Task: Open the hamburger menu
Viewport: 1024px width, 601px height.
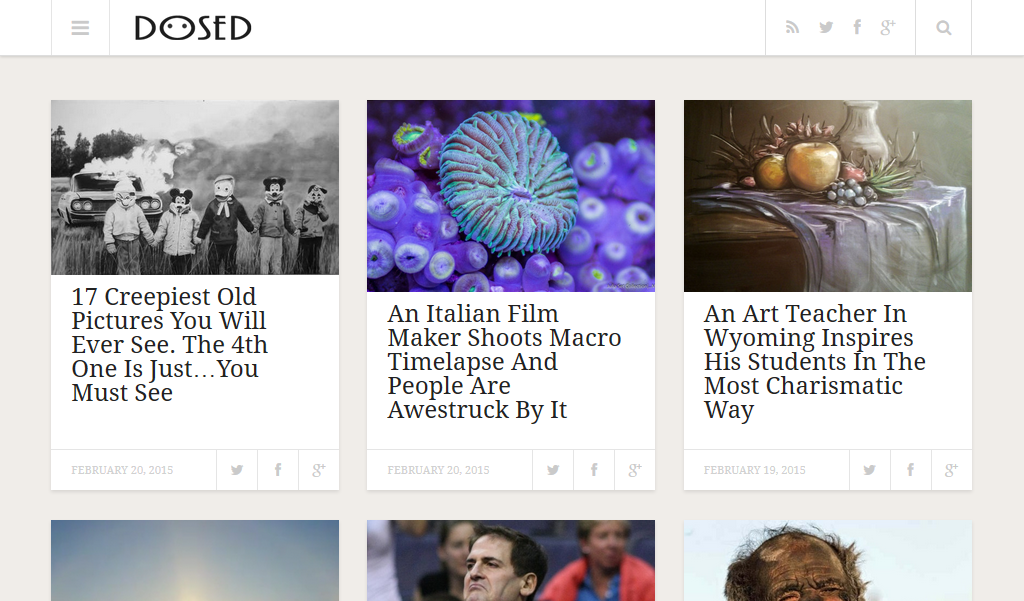Action: (x=80, y=28)
